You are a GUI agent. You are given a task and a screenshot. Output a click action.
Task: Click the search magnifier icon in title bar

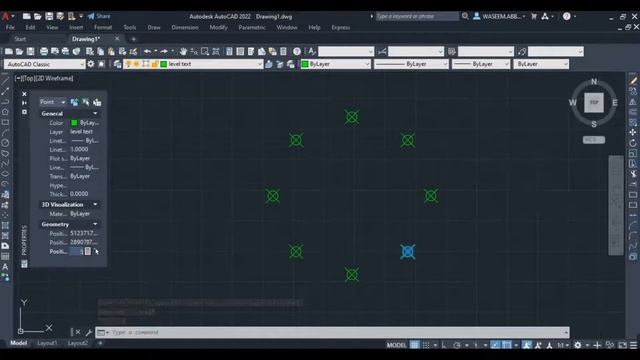[x=465, y=16]
